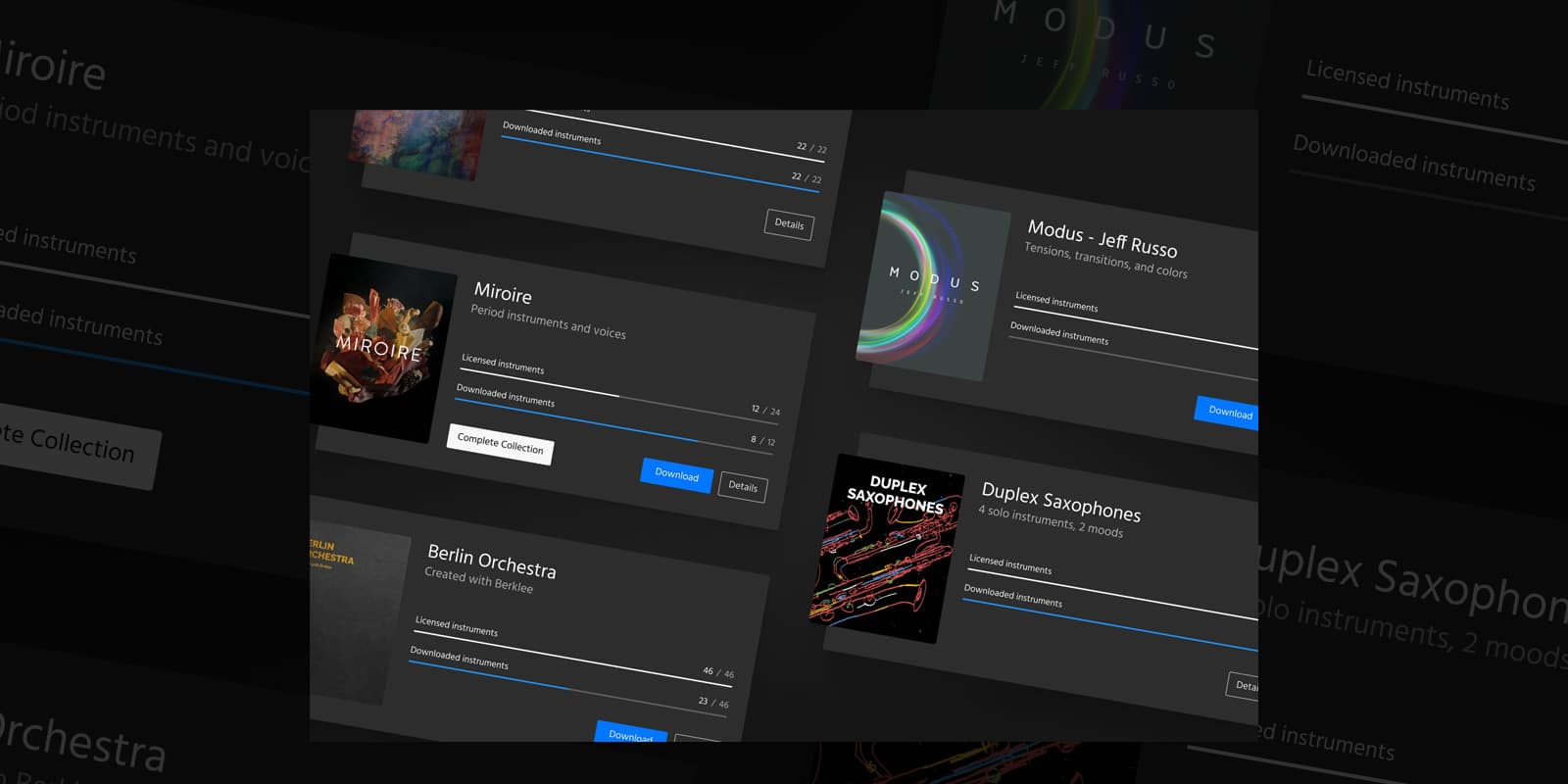Click the 'Duplex Saxophones' card title
This screenshot has width=1568, height=784.
(1061, 503)
